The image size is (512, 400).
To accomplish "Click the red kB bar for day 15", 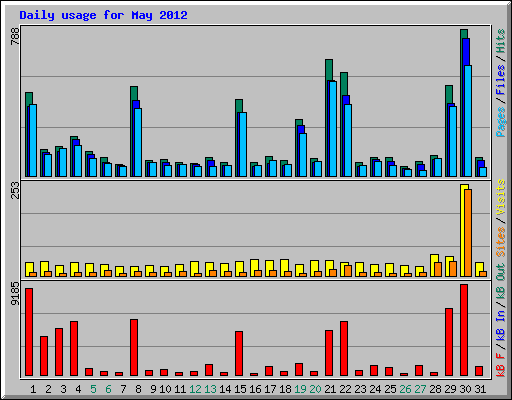I will pos(239,353).
